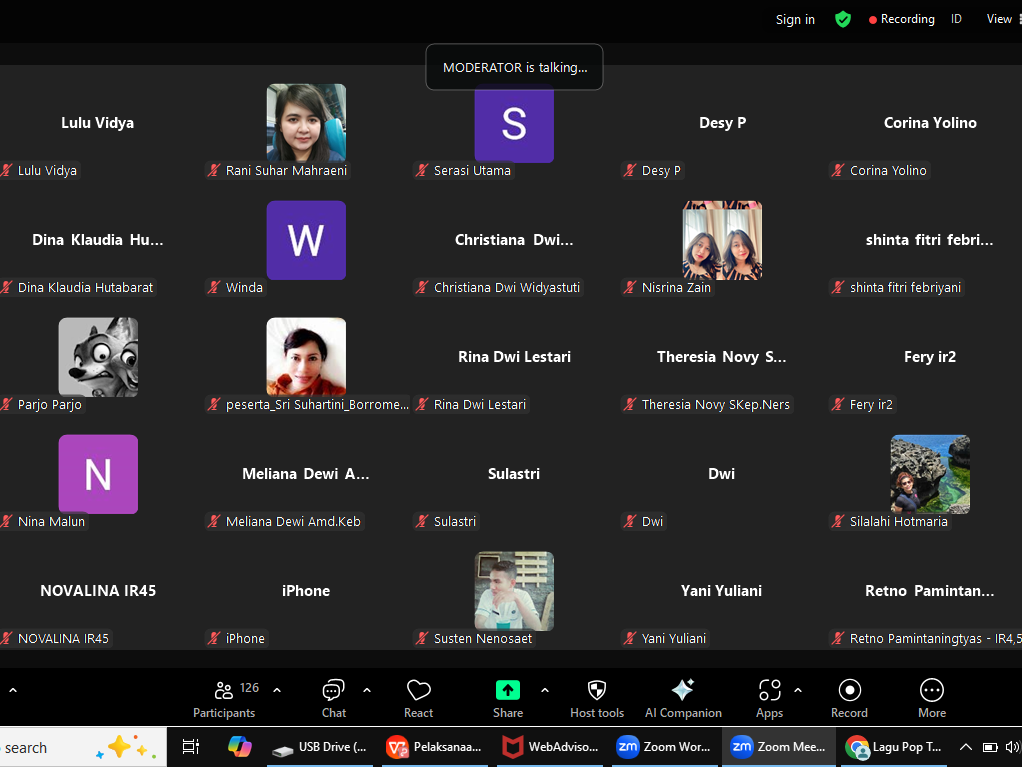Click the Recording status indicator
Screen dimensions: 1022x767
(901, 19)
